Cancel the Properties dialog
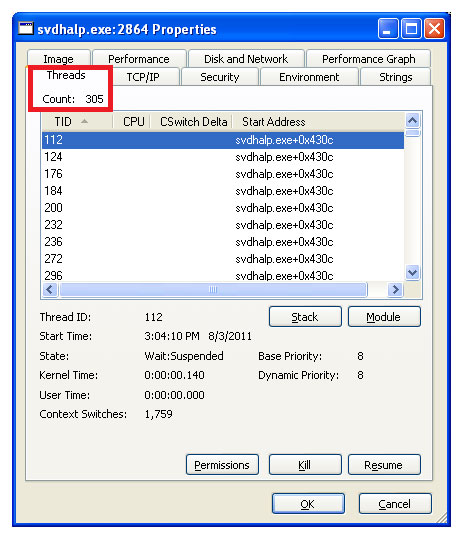This screenshot has width=464, height=540. coord(395,503)
